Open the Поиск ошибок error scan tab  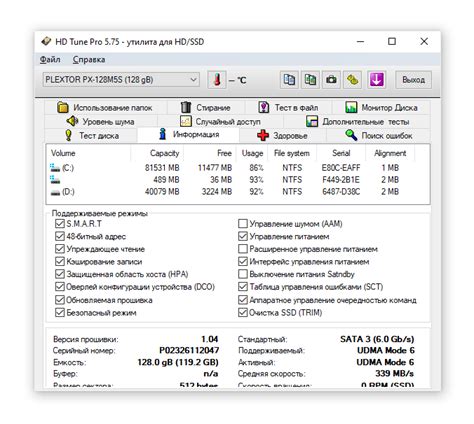(x=378, y=135)
